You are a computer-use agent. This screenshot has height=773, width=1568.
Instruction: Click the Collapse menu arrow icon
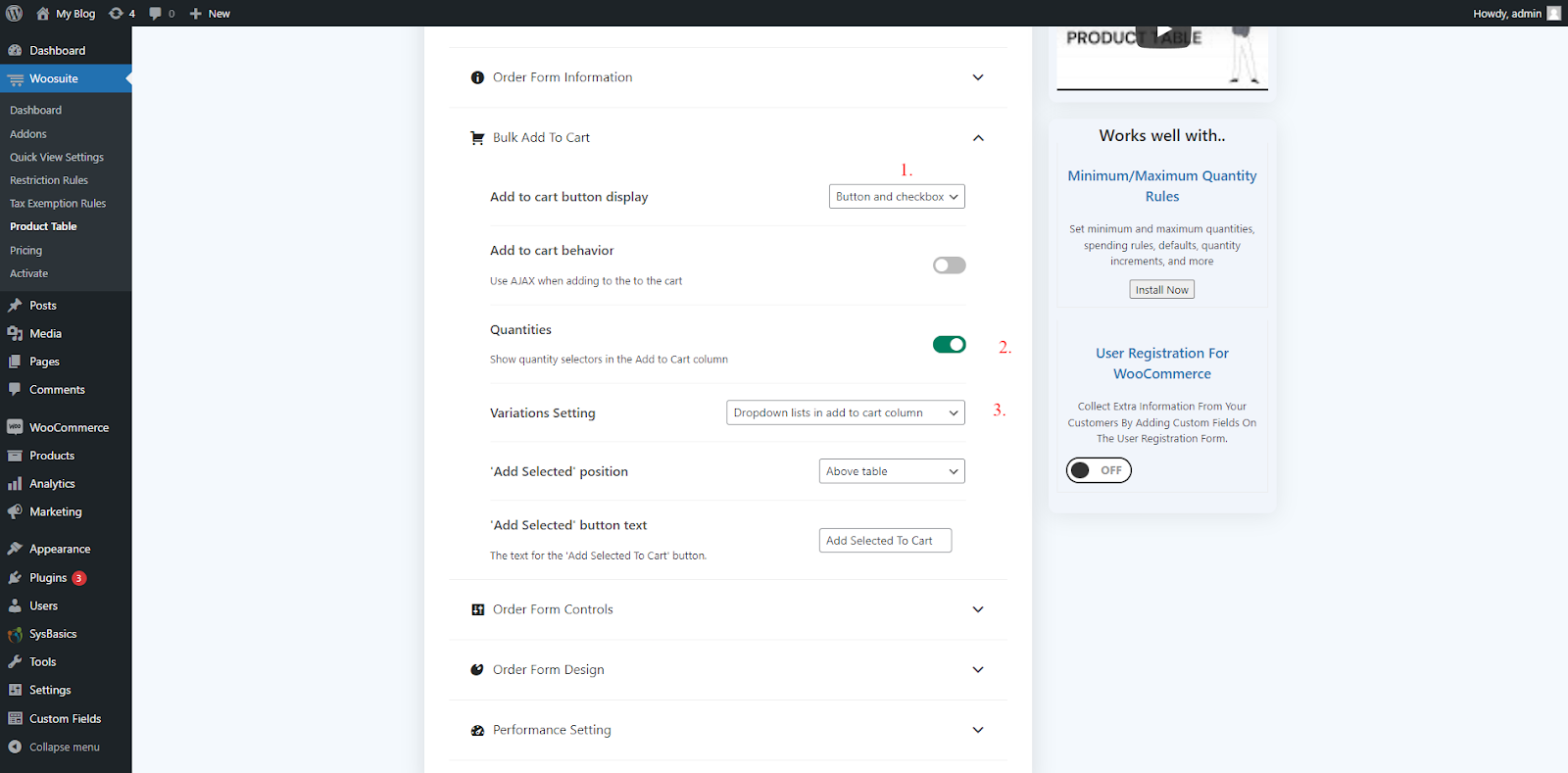pos(15,748)
